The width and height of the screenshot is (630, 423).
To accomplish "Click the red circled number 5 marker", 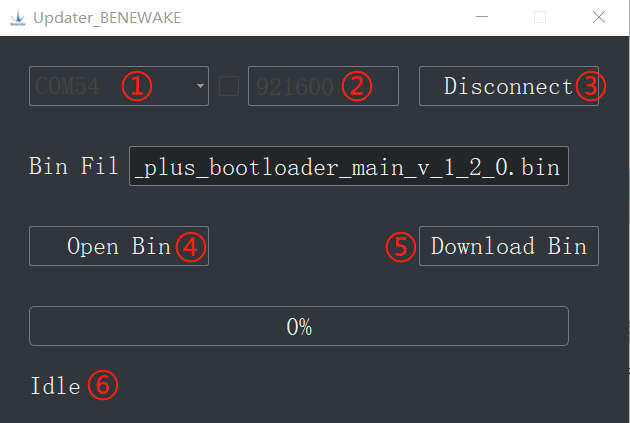I will coord(401,246).
